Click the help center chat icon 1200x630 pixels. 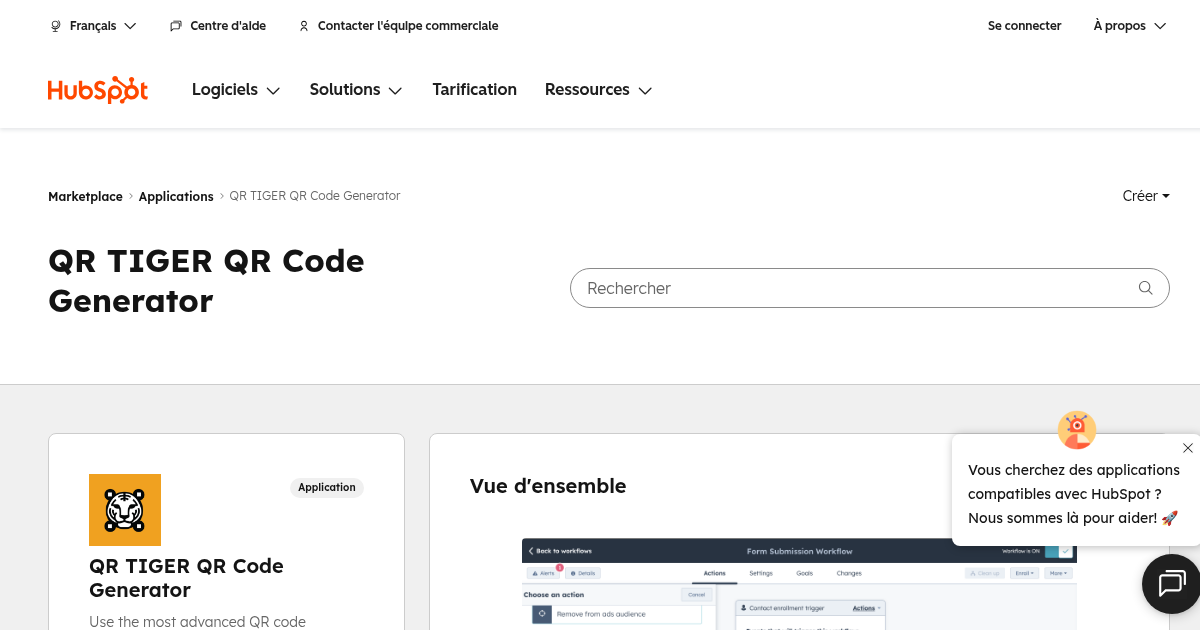176,26
